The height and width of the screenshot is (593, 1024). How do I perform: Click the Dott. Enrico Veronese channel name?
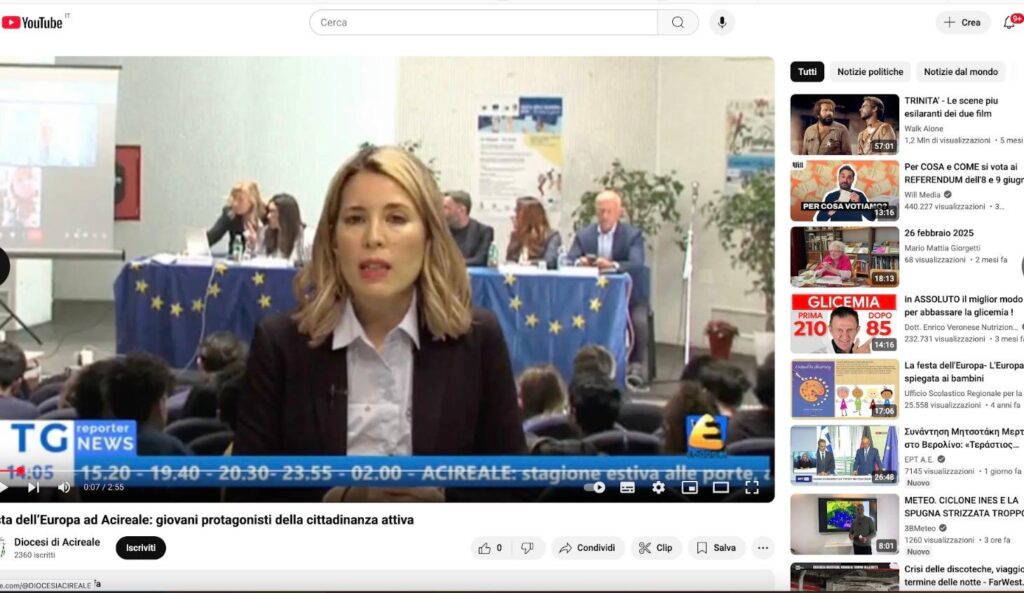[x=961, y=327]
